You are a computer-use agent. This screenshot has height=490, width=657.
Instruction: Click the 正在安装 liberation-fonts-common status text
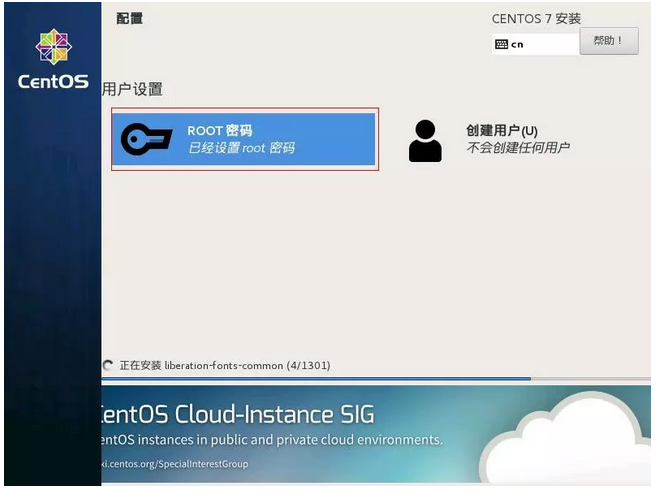coord(225,366)
